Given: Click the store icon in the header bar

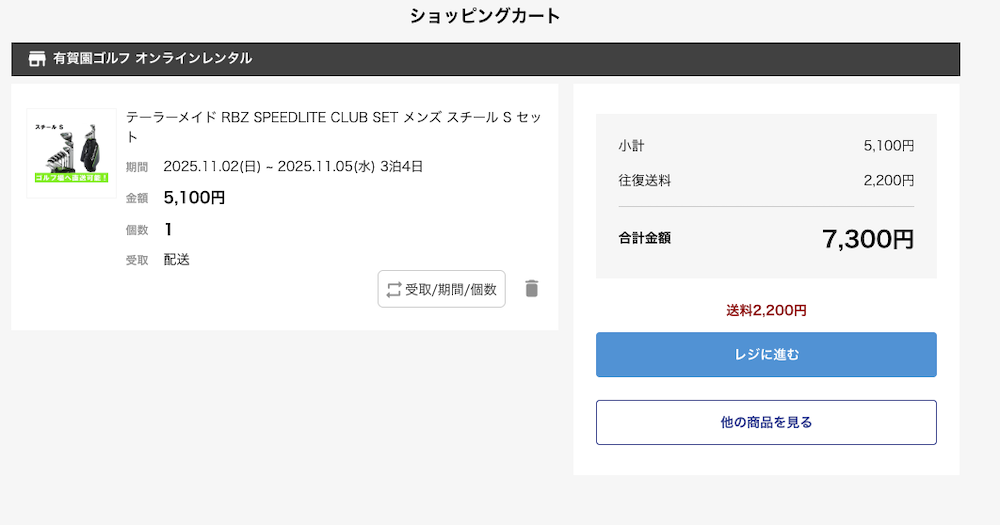Looking at the screenshot, I should [x=37, y=59].
